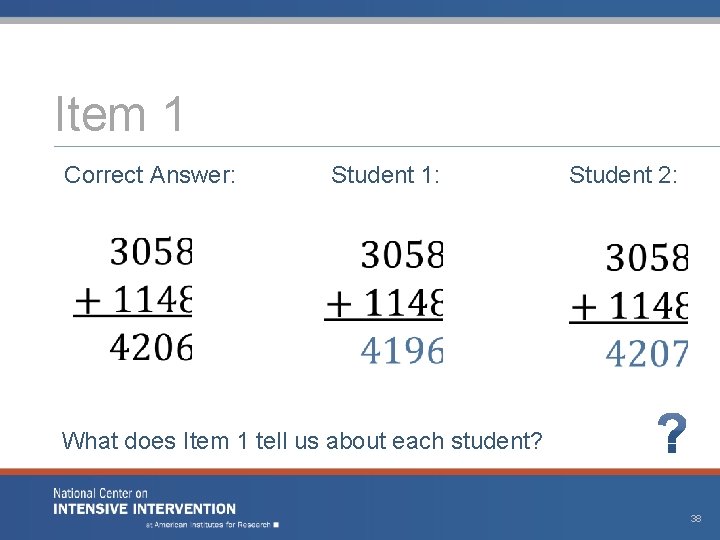Image resolution: width=720 pixels, height=540 pixels.
Task: Select Student 1's blue answer 4196
Action: coord(400,350)
